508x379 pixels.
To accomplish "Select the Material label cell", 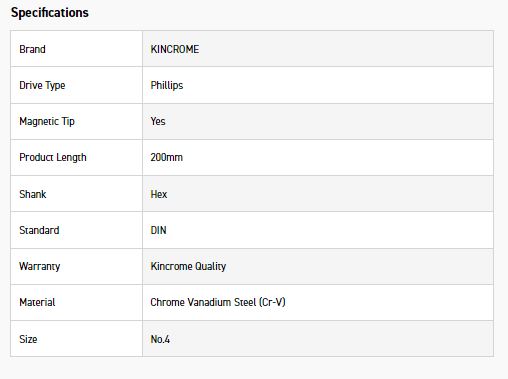I will (x=76, y=303).
